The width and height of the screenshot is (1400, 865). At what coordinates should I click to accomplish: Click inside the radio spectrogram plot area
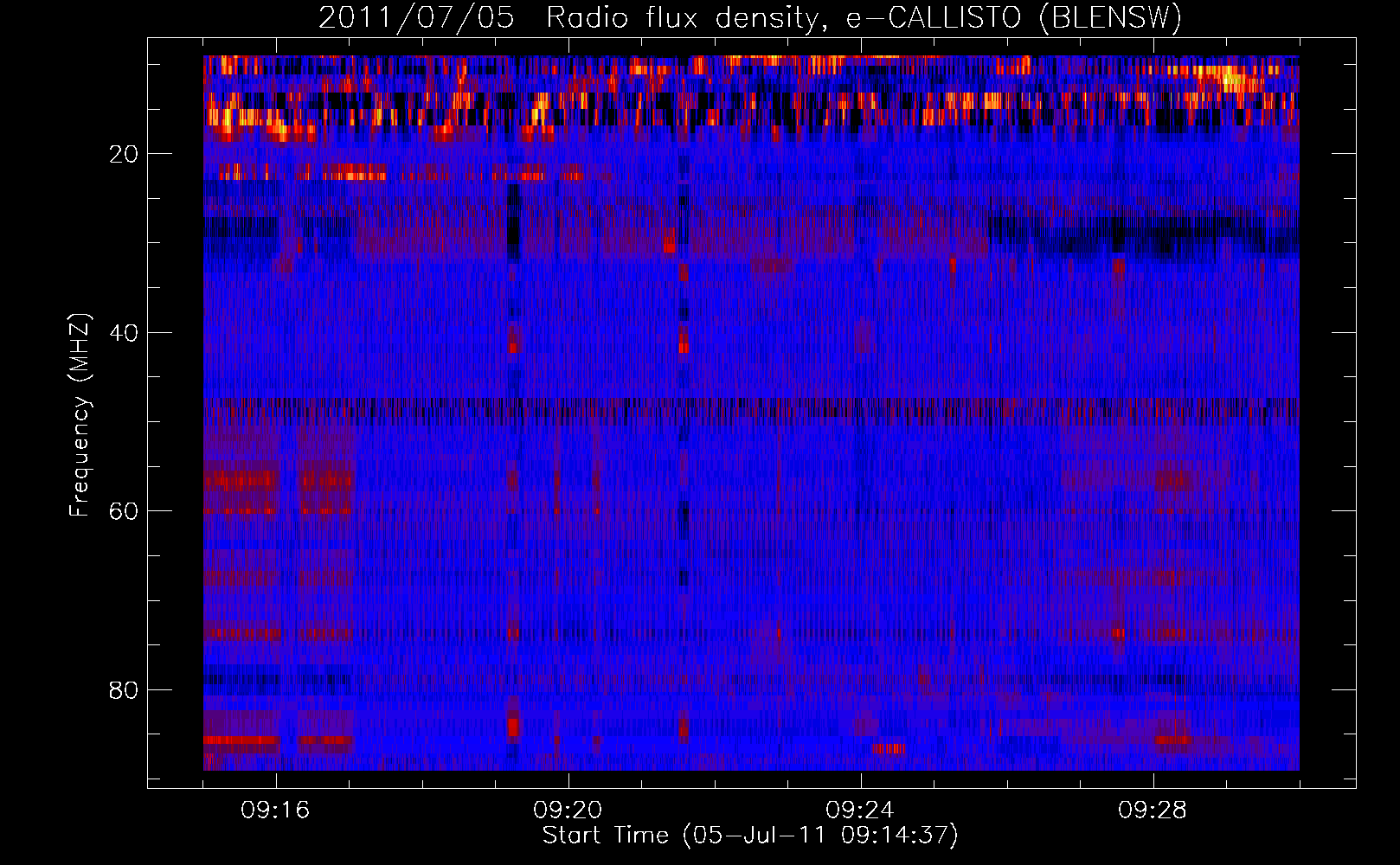(x=751, y=413)
